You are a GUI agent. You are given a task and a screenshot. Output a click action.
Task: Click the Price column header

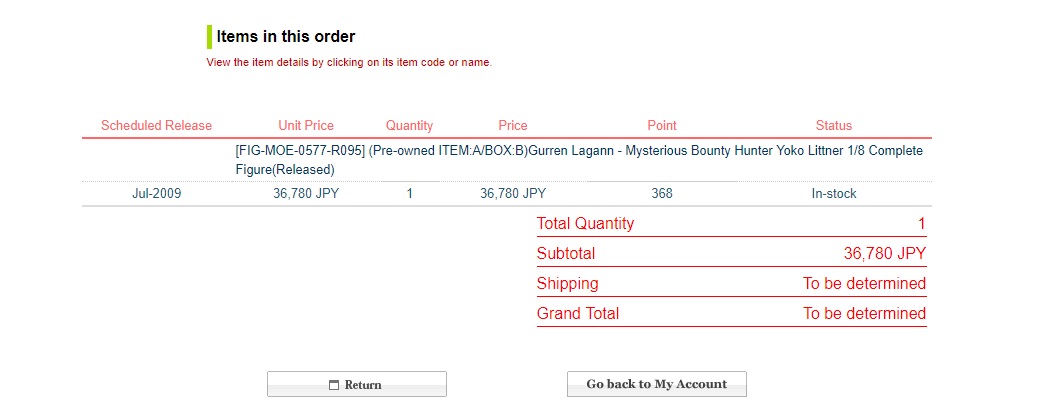click(x=512, y=126)
